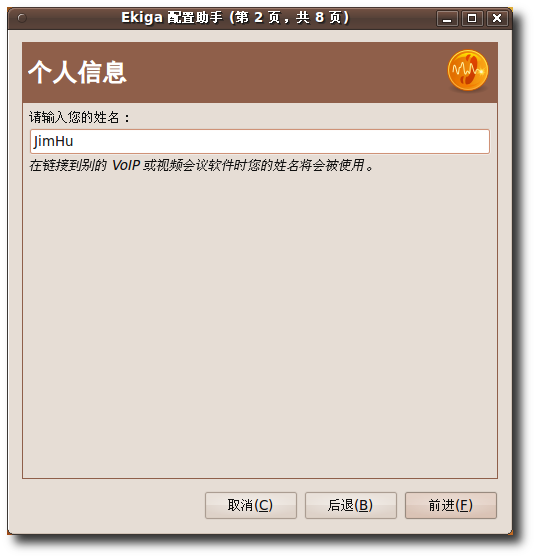Viewport: 536px width, 558px height.
Task: Place cursor after JimHu text in field
Action: pyautogui.click(x=74, y=142)
